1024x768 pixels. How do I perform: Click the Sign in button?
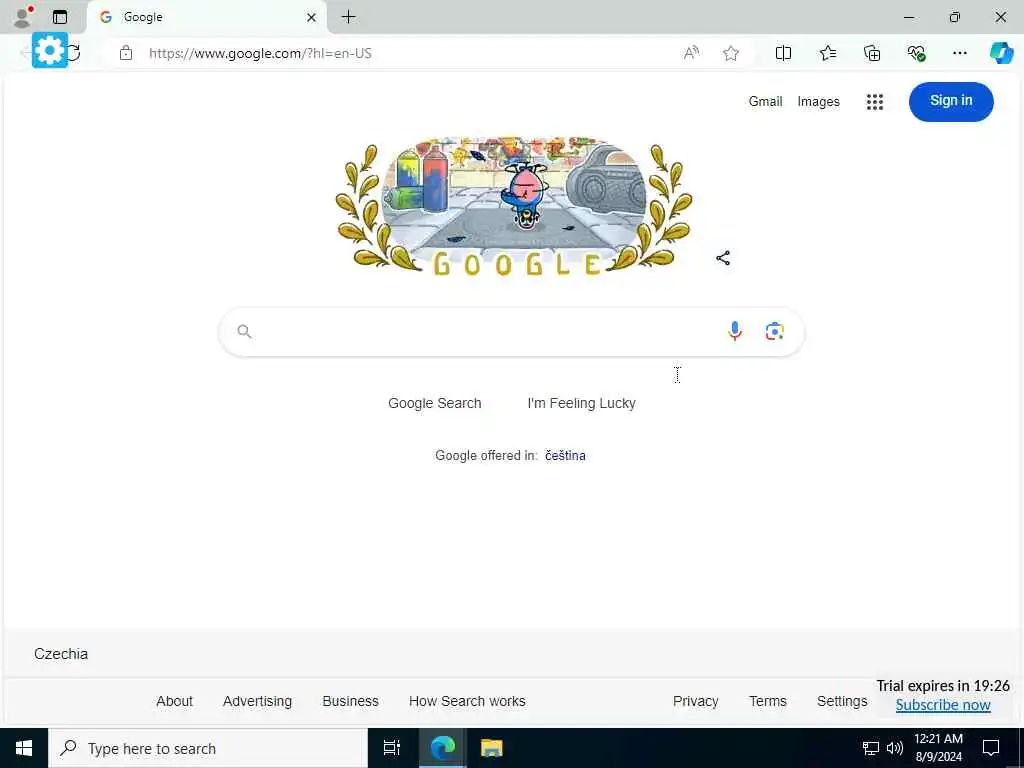tap(951, 101)
